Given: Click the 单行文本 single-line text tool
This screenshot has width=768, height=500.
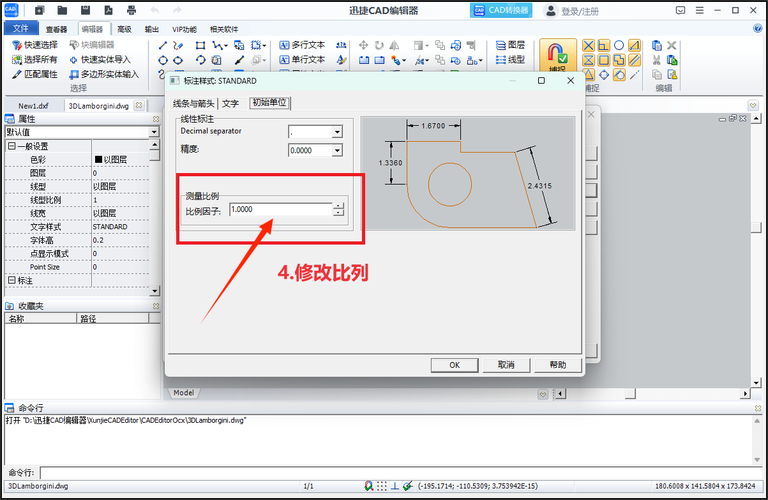Looking at the screenshot, I should click(302, 60).
